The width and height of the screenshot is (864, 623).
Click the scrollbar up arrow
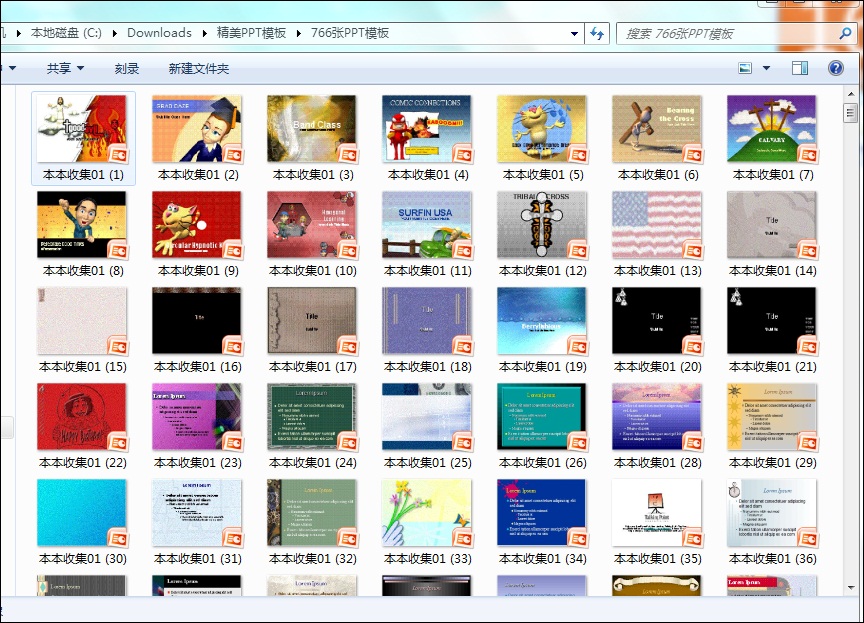[x=850, y=111]
